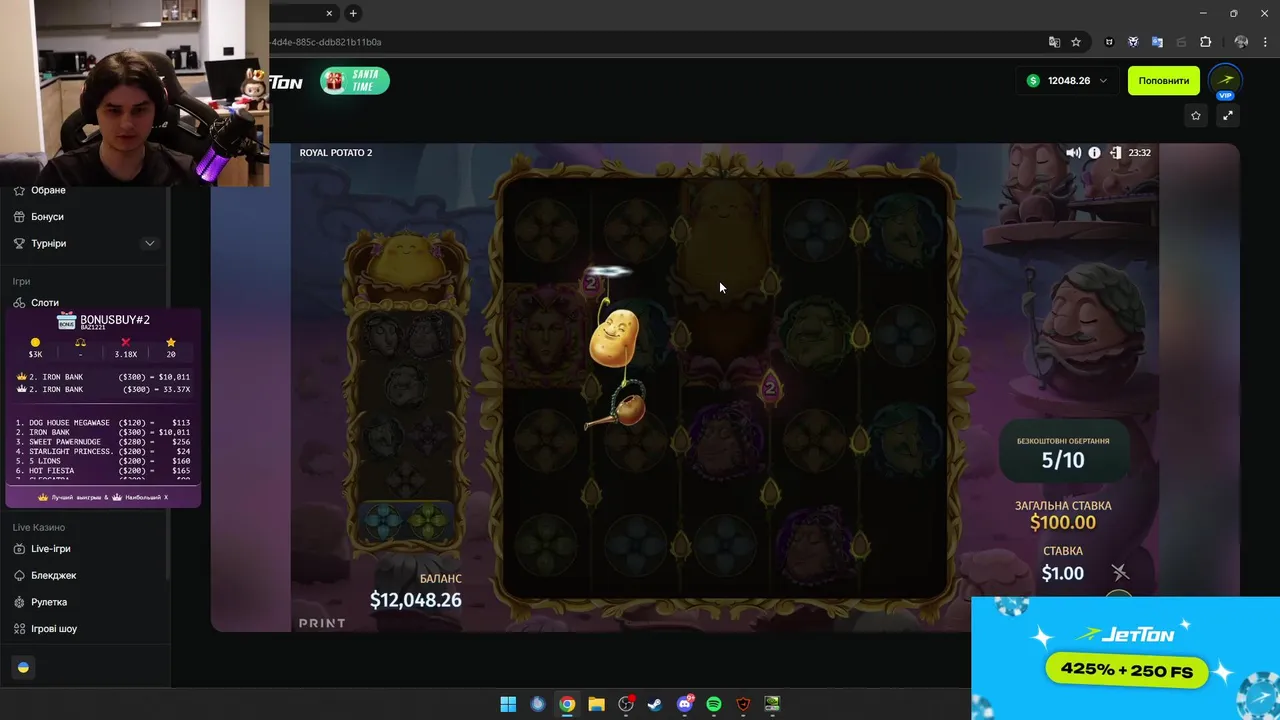Open Discord from the taskbar
The image size is (1280, 720).
pyautogui.click(x=685, y=704)
